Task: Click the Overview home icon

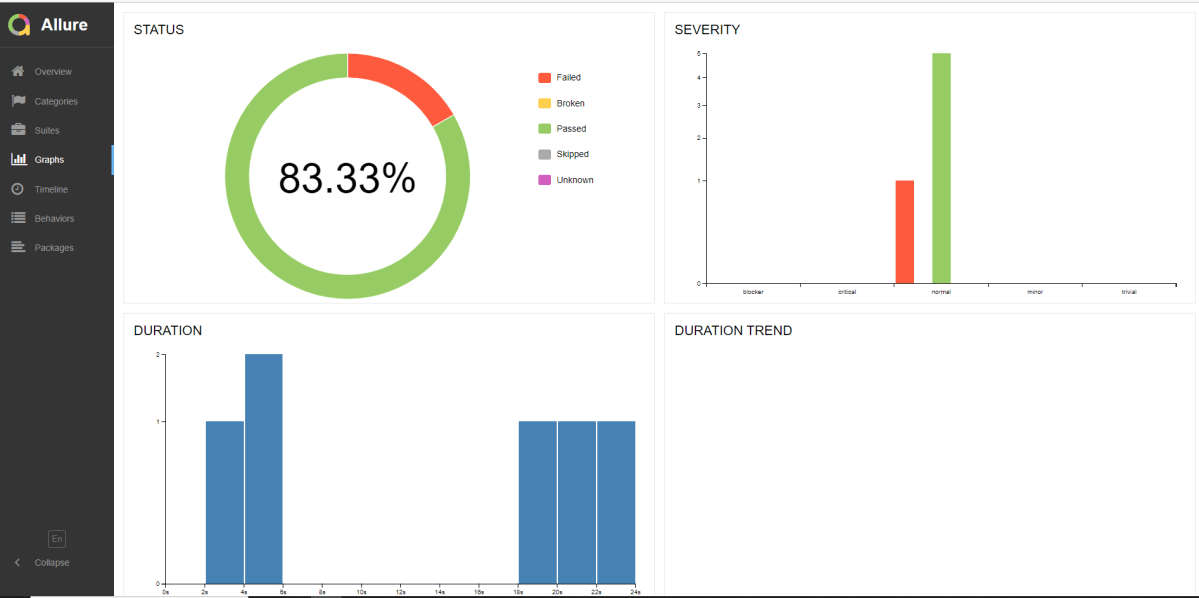Action: pos(18,72)
